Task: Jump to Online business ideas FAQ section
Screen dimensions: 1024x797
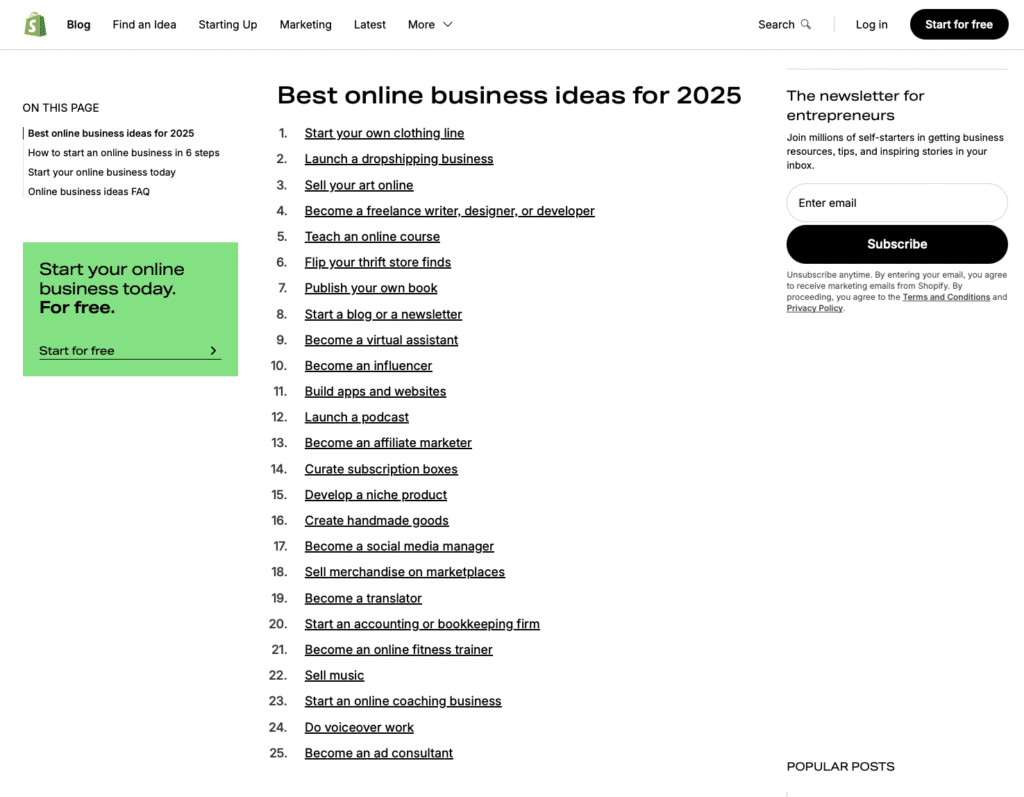Action: coord(89,192)
